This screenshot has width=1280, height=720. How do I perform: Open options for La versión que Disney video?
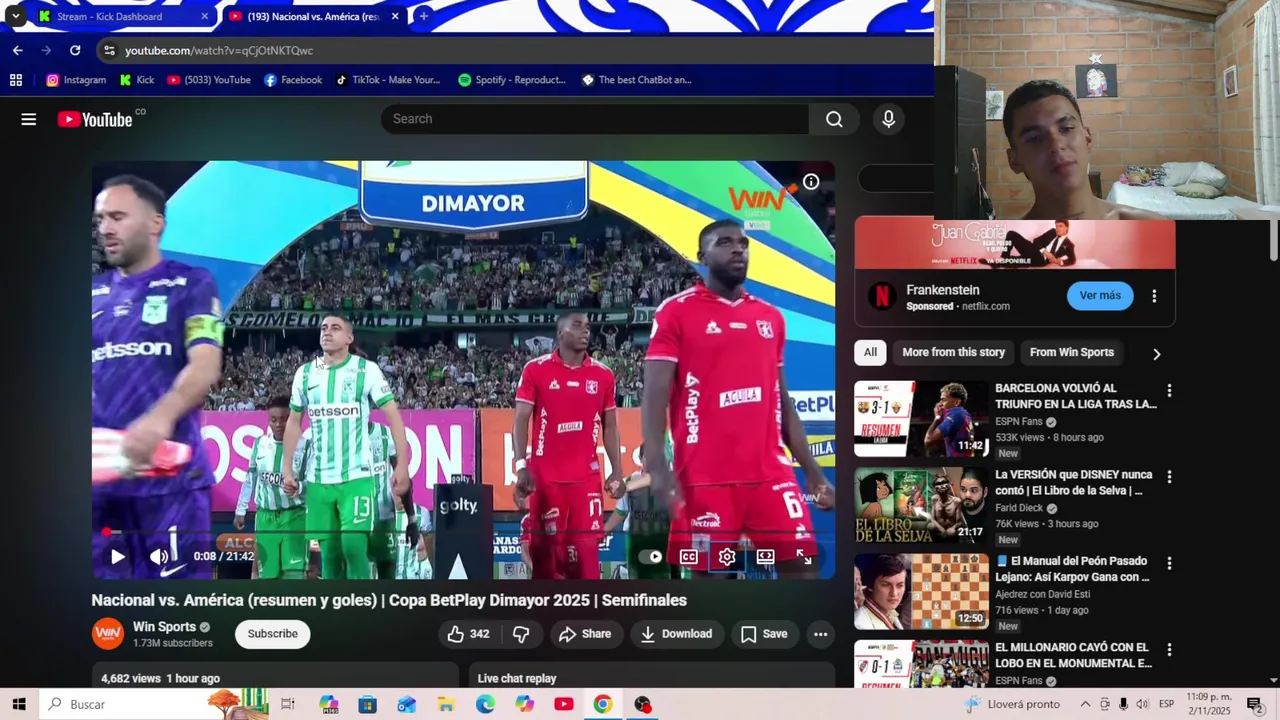pyautogui.click(x=1169, y=477)
